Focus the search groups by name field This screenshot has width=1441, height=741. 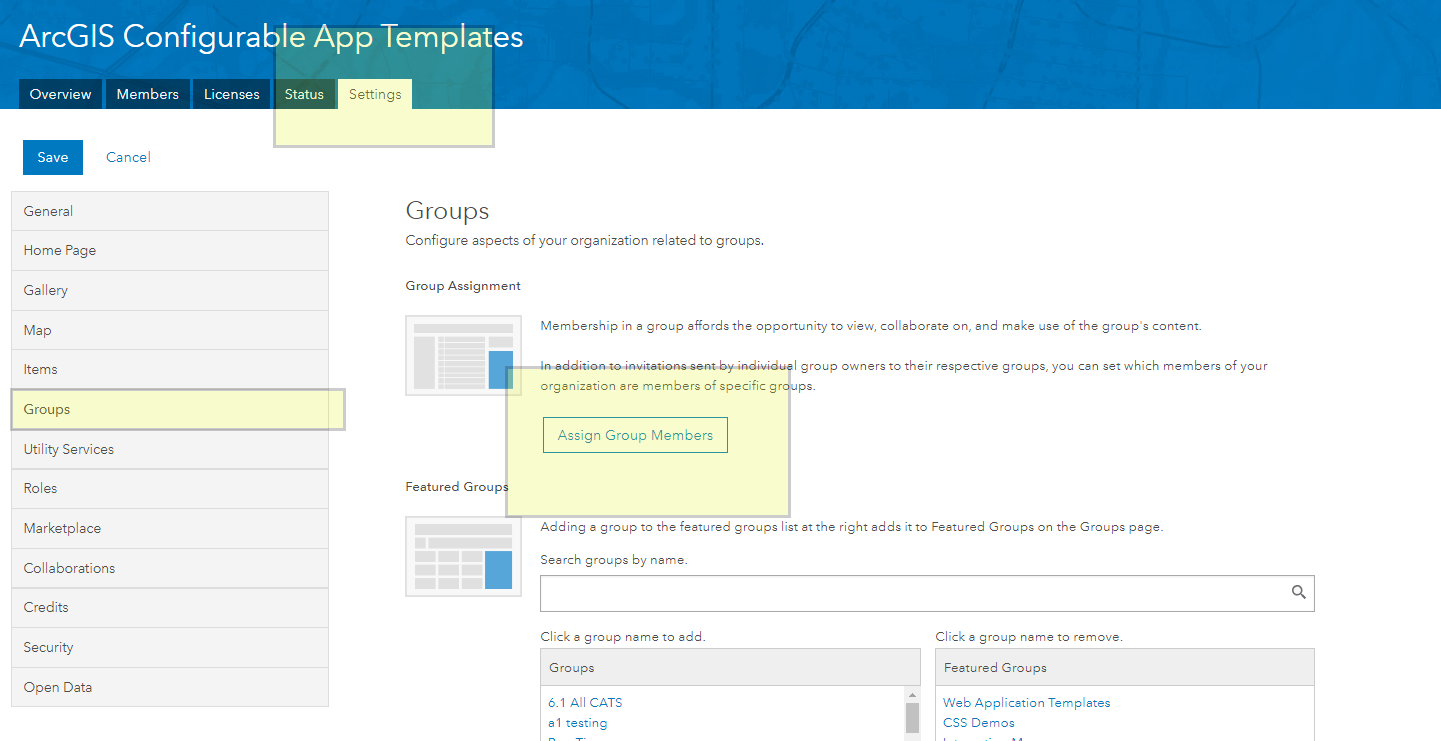pyautogui.click(x=927, y=593)
